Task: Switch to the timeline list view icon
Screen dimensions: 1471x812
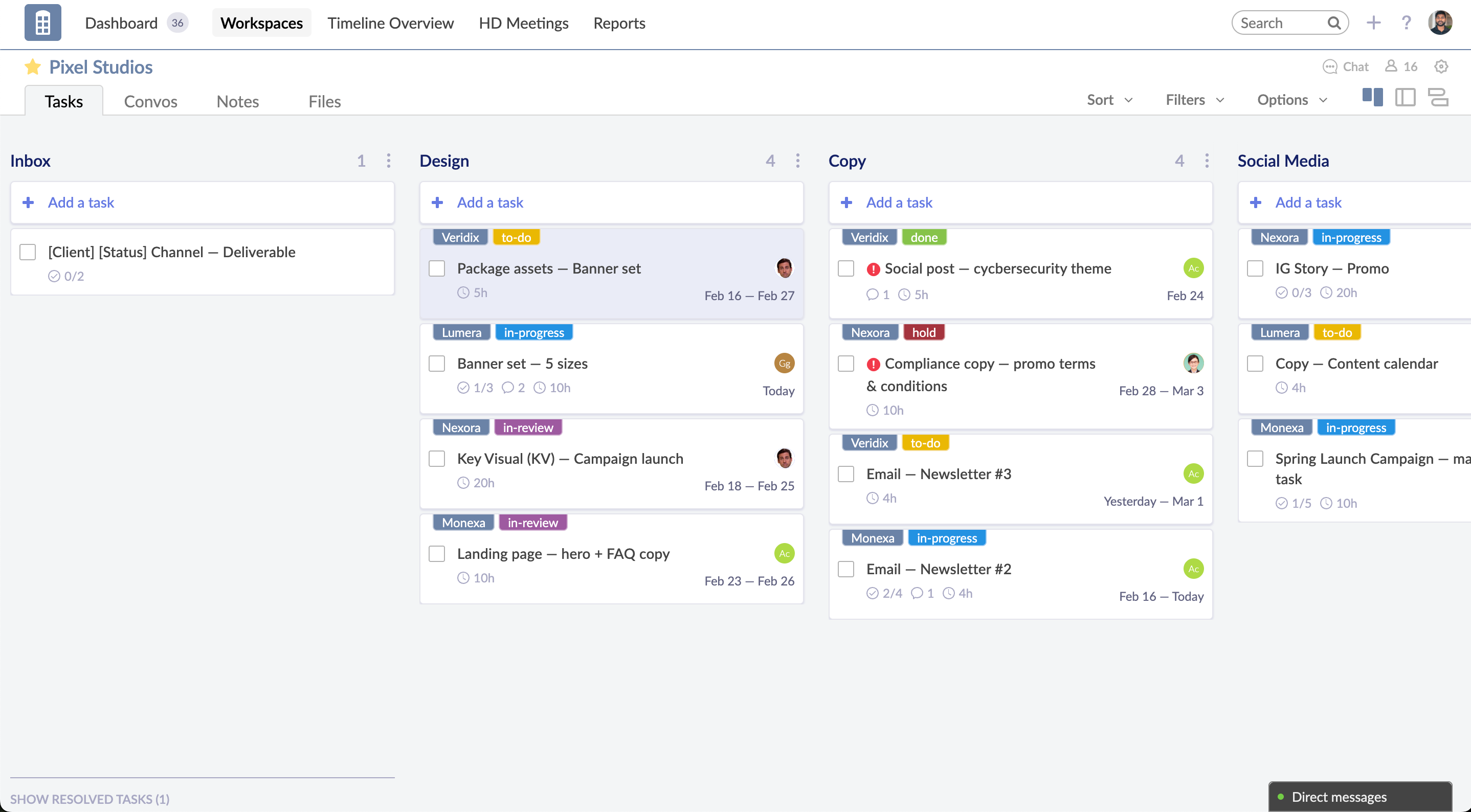Action: click(x=1438, y=98)
